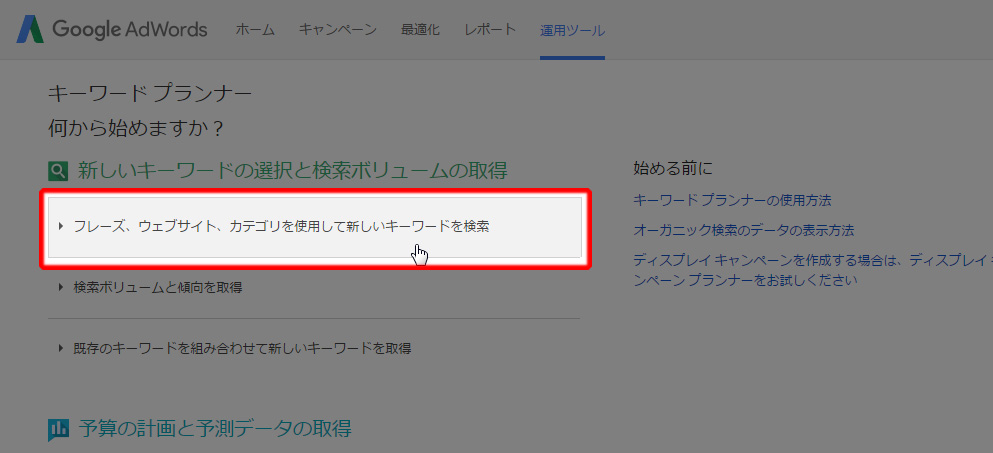Viewport: 993px width, 453px height.
Task: Click the blue bar chart forecast icon
Action: coord(58,430)
